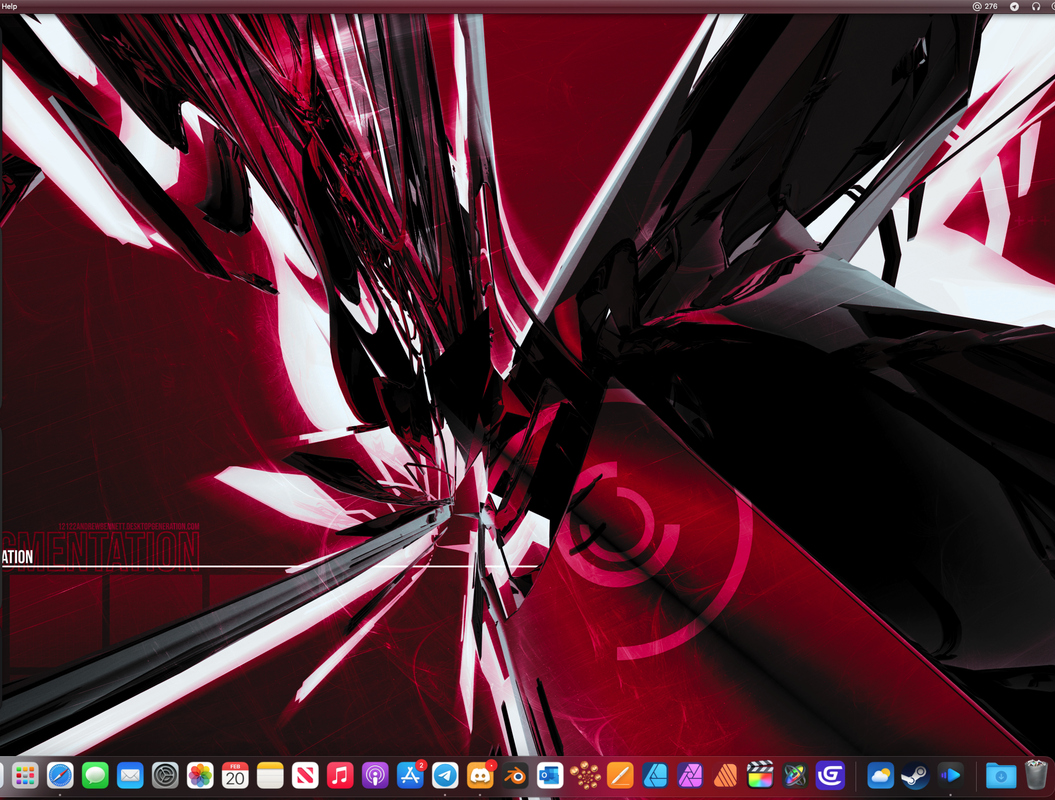Open the Weather cloud app in Dock
1055x800 pixels.
[x=880, y=776]
